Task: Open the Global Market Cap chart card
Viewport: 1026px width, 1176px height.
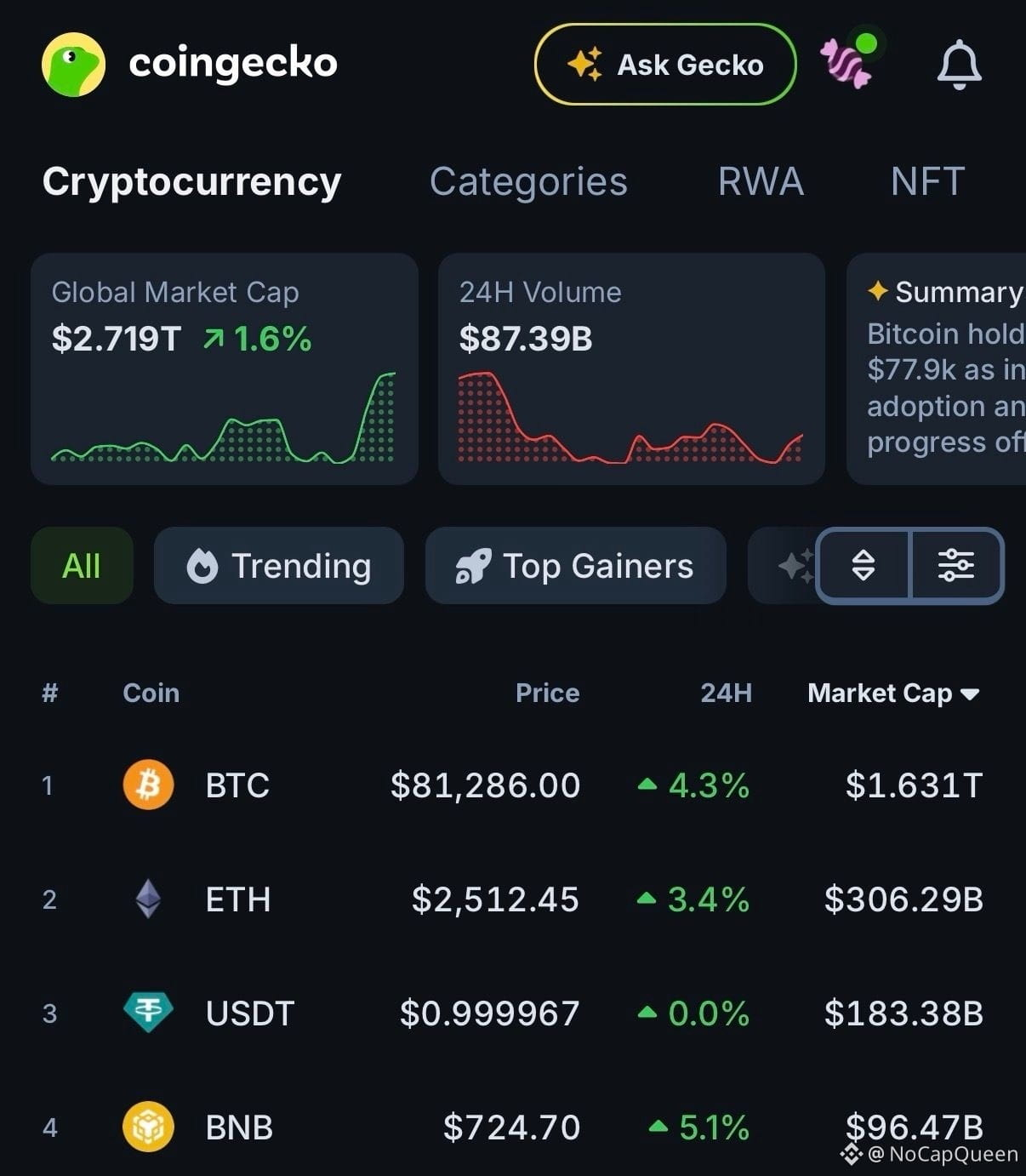Action: point(225,368)
